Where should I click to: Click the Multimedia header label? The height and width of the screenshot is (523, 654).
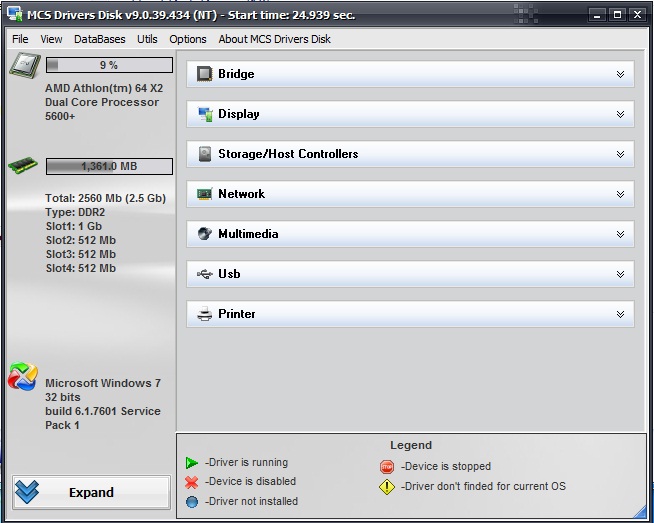(x=248, y=234)
